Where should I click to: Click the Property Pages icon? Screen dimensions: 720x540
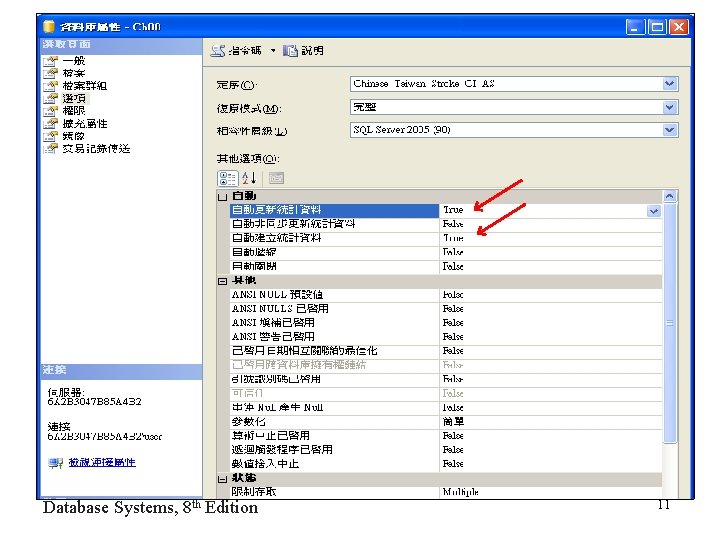(x=276, y=178)
